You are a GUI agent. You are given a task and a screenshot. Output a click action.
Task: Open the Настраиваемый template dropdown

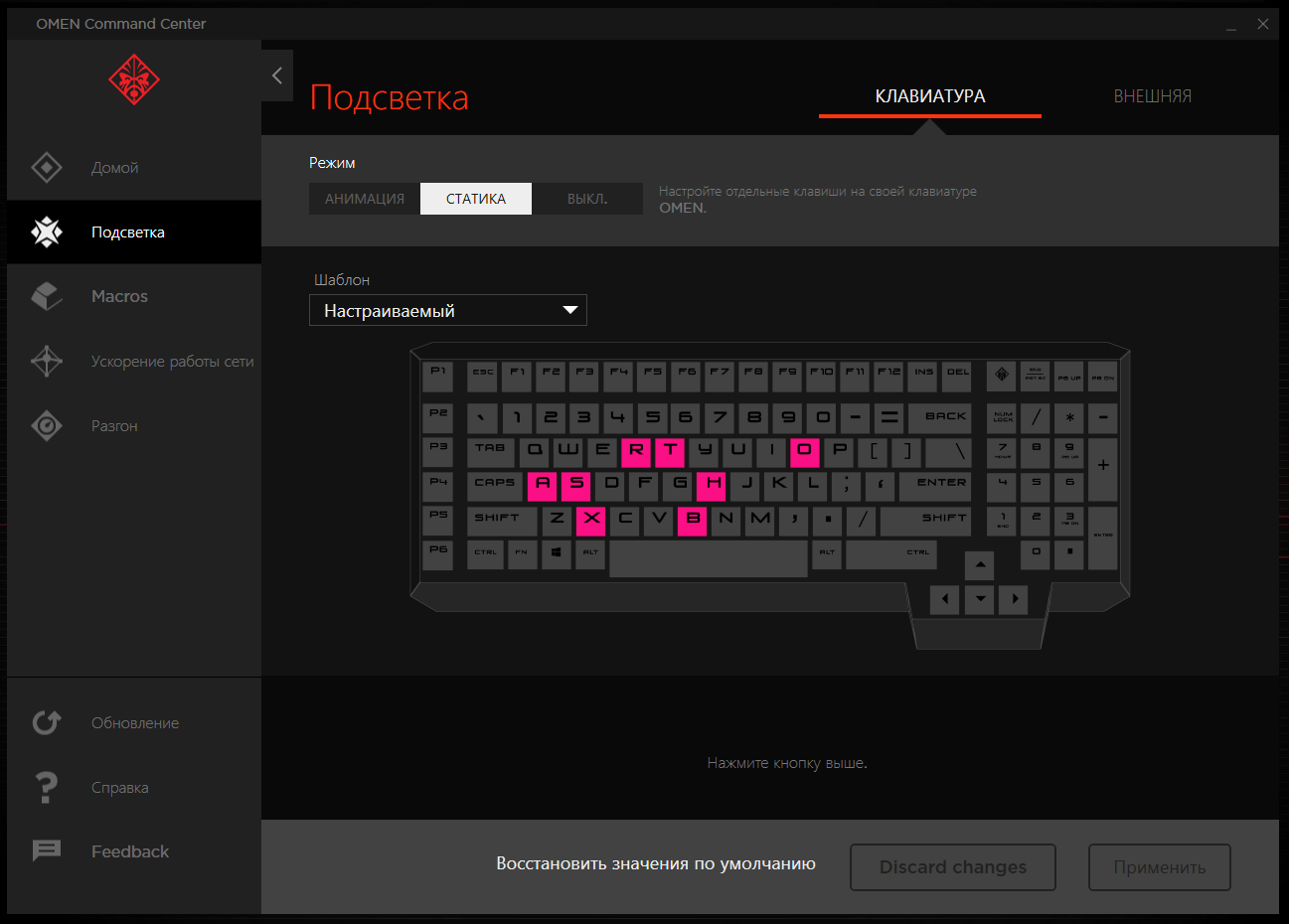[x=448, y=310]
